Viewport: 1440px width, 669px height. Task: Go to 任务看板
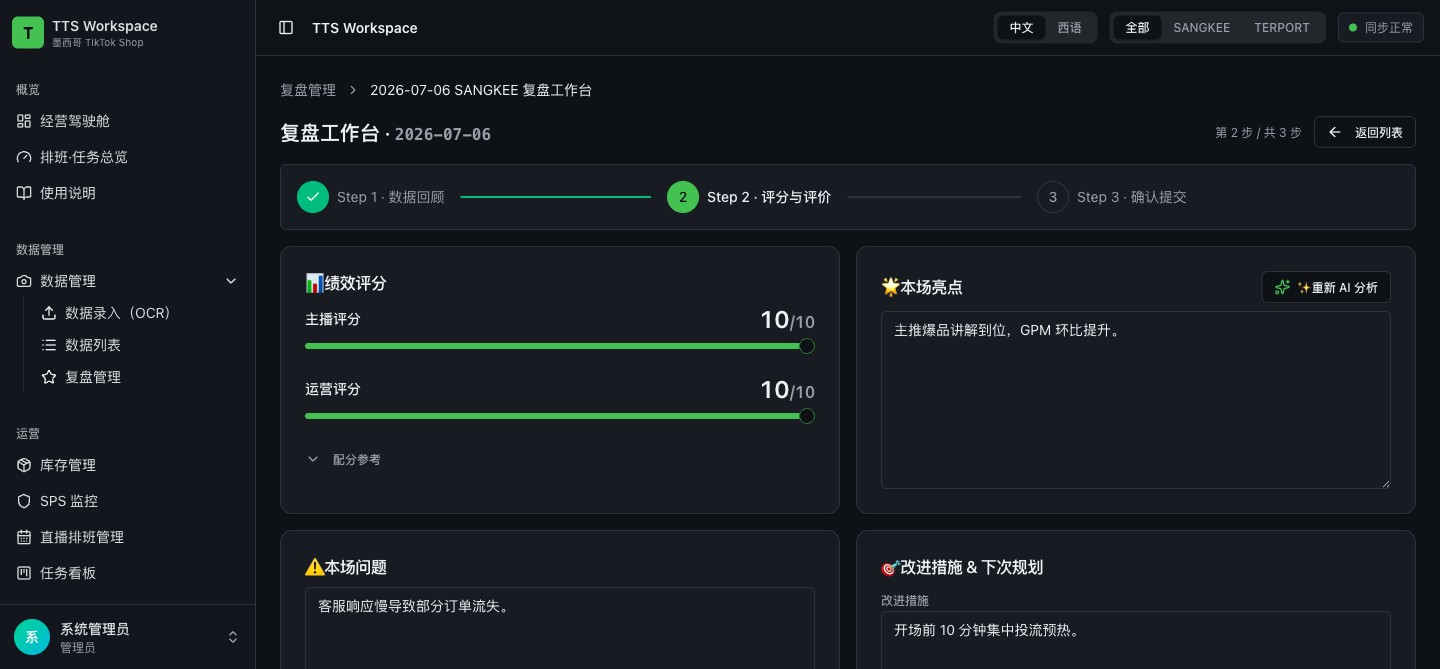pos(128,573)
